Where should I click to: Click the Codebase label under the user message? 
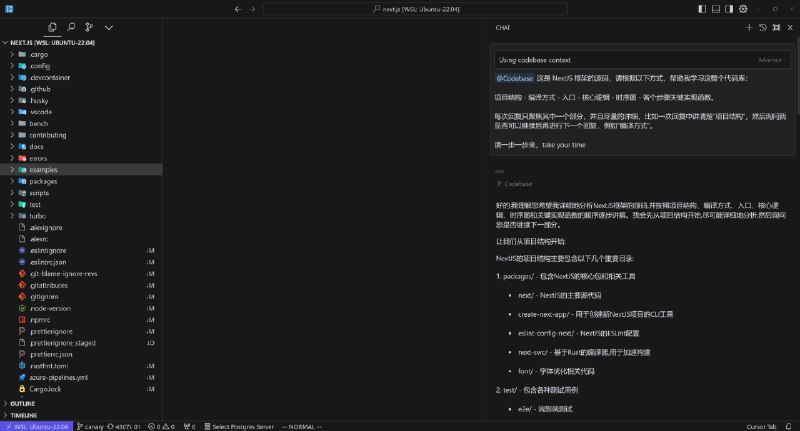[514, 184]
